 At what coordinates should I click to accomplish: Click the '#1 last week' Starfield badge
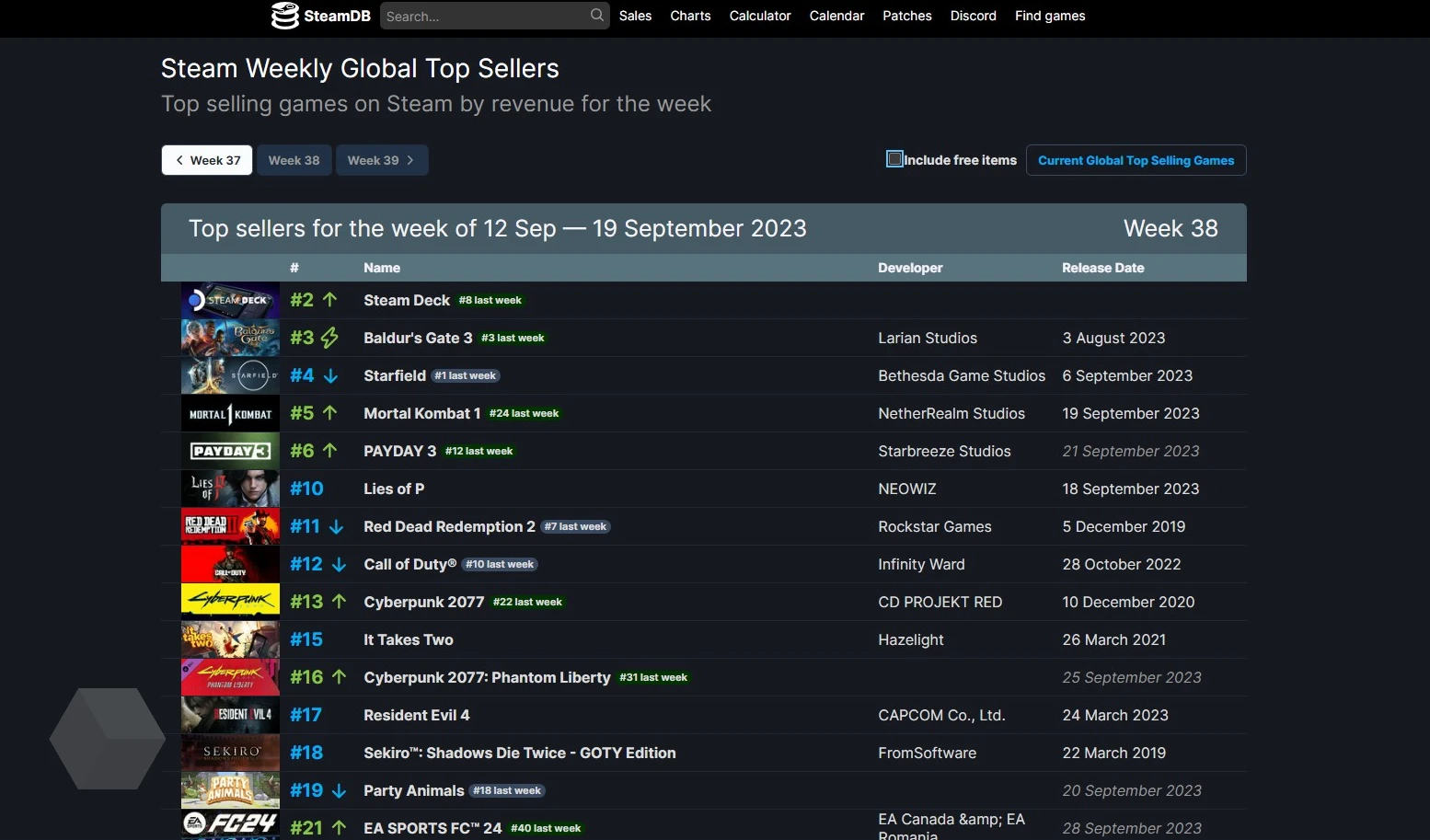(466, 375)
